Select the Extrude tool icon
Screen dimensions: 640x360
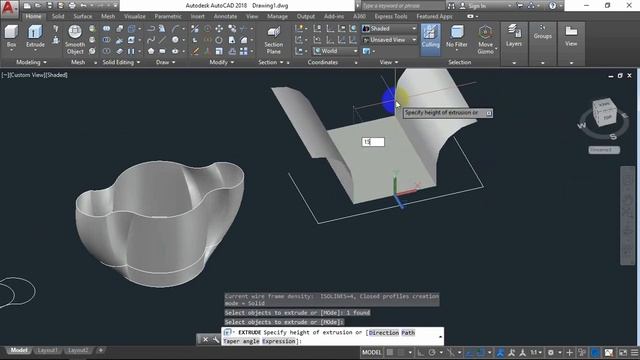[x=35, y=32]
